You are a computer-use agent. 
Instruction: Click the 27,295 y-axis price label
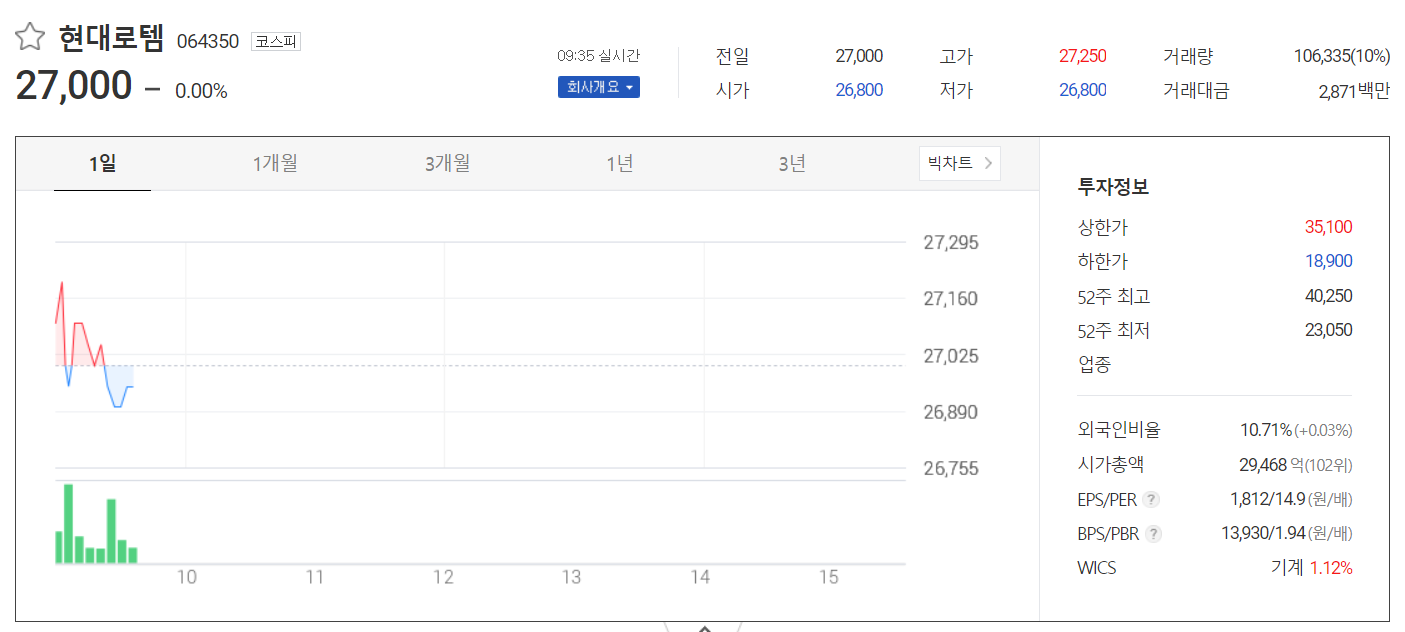(951, 243)
